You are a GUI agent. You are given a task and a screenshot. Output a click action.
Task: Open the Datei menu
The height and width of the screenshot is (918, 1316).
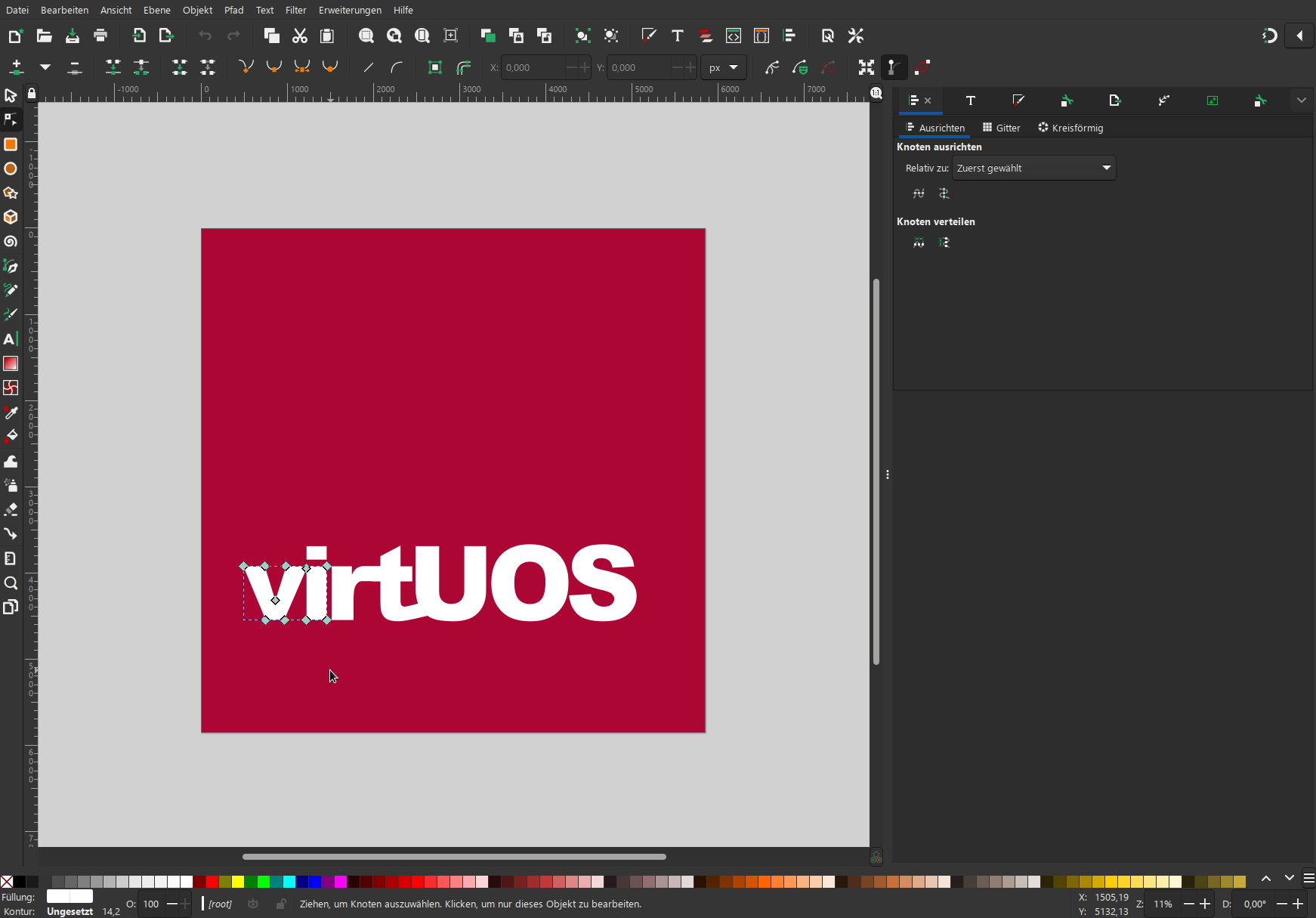[x=17, y=10]
